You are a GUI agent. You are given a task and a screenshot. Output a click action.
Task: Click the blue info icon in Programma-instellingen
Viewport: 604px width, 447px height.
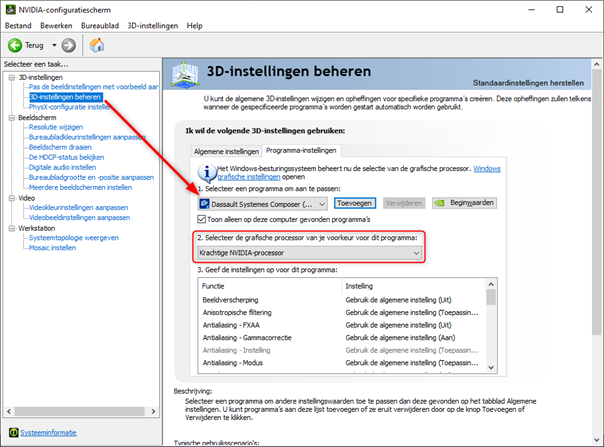[x=207, y=173]
